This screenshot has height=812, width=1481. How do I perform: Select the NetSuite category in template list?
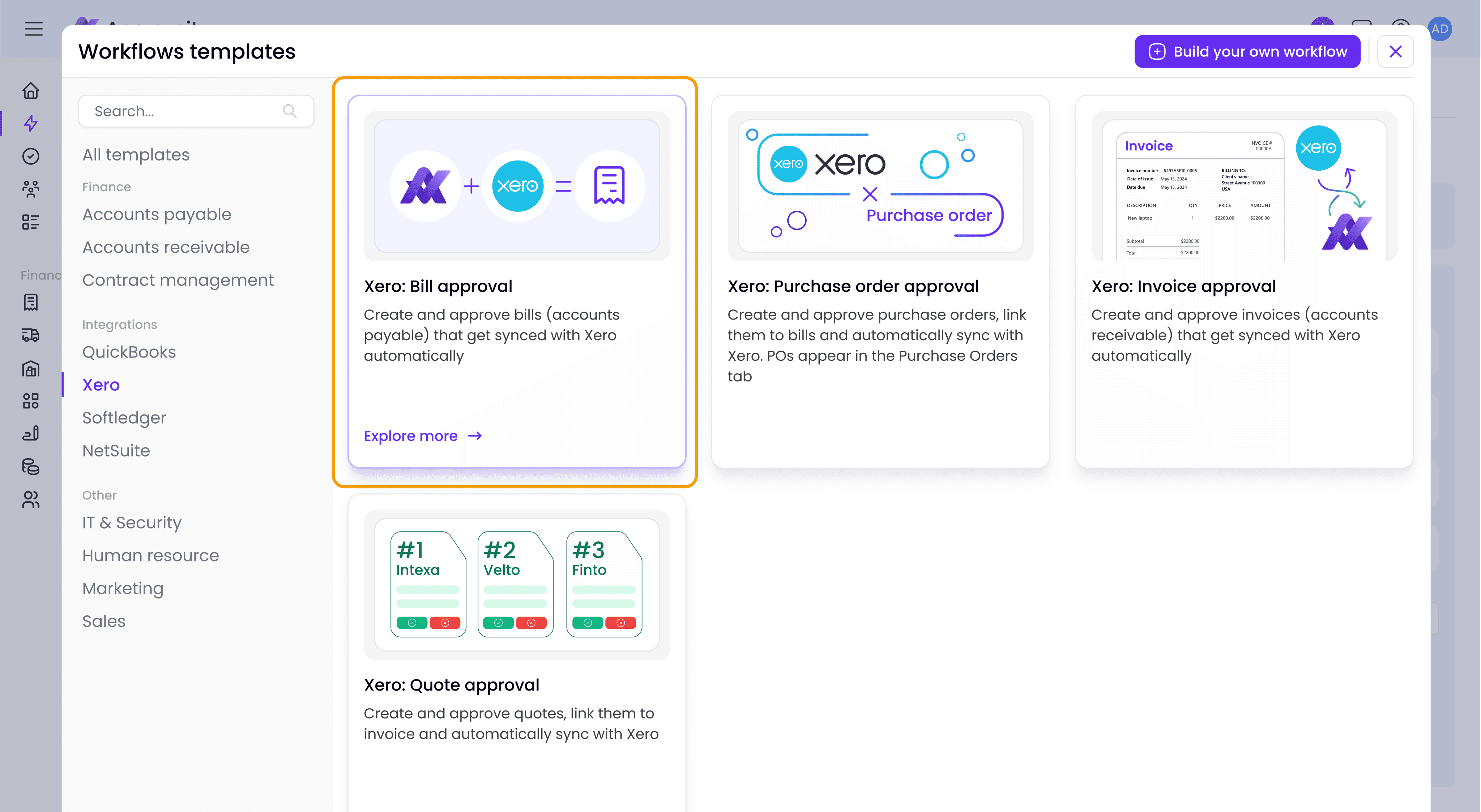click(116, 450)
